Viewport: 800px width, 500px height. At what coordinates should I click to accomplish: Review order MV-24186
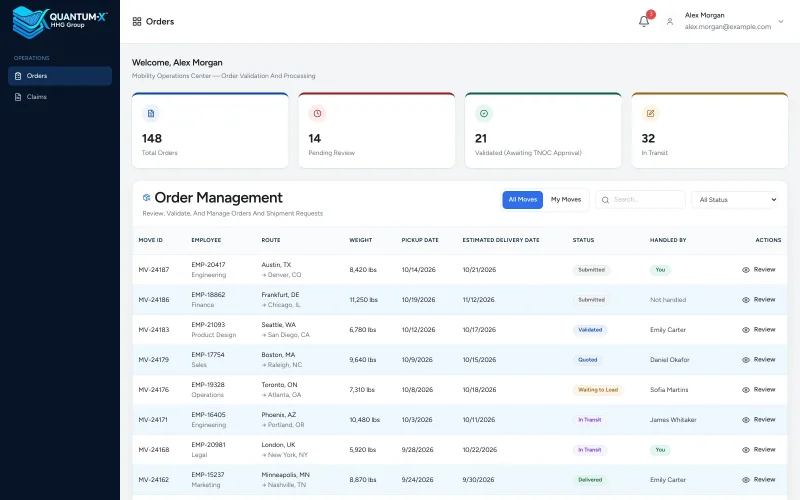(759, 299)
